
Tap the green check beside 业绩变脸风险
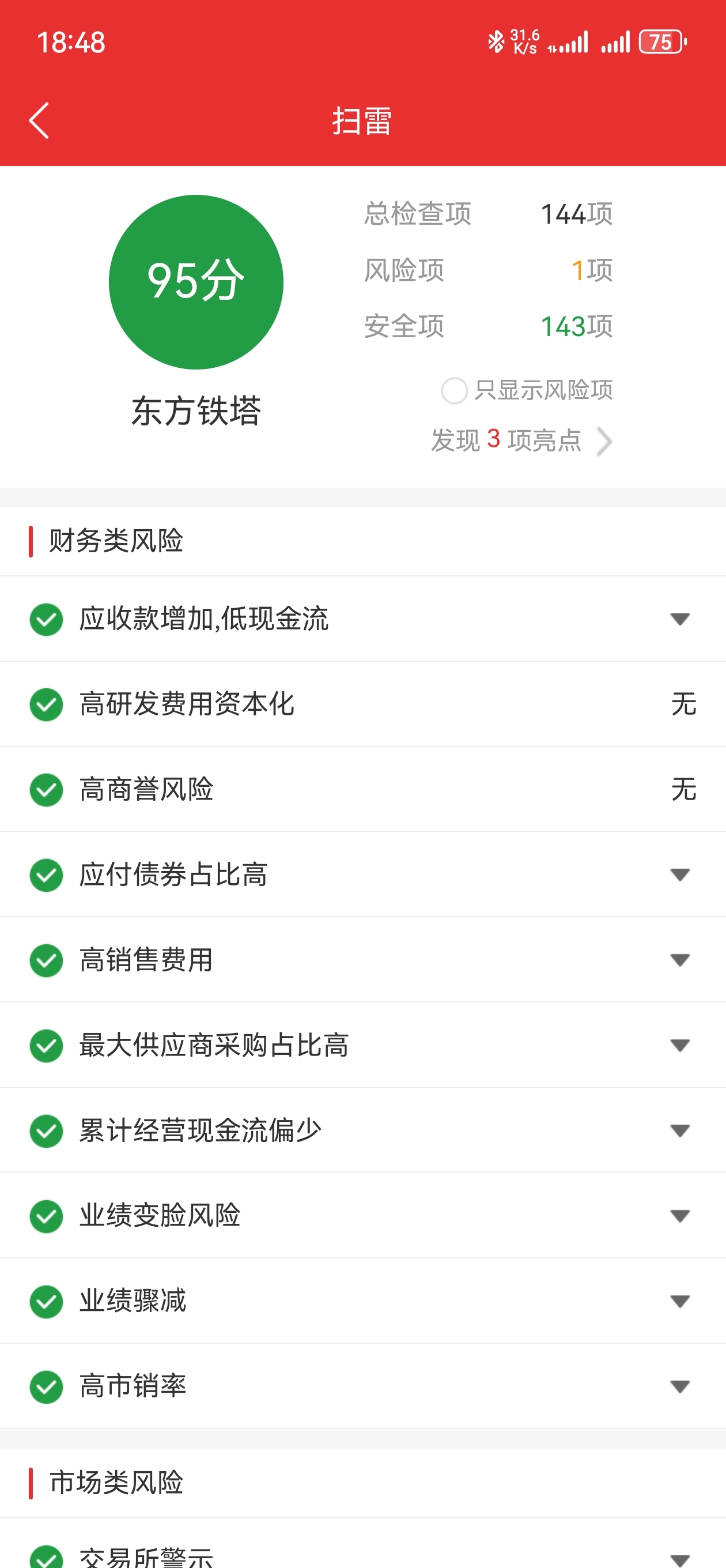[x=46, y=1216]
